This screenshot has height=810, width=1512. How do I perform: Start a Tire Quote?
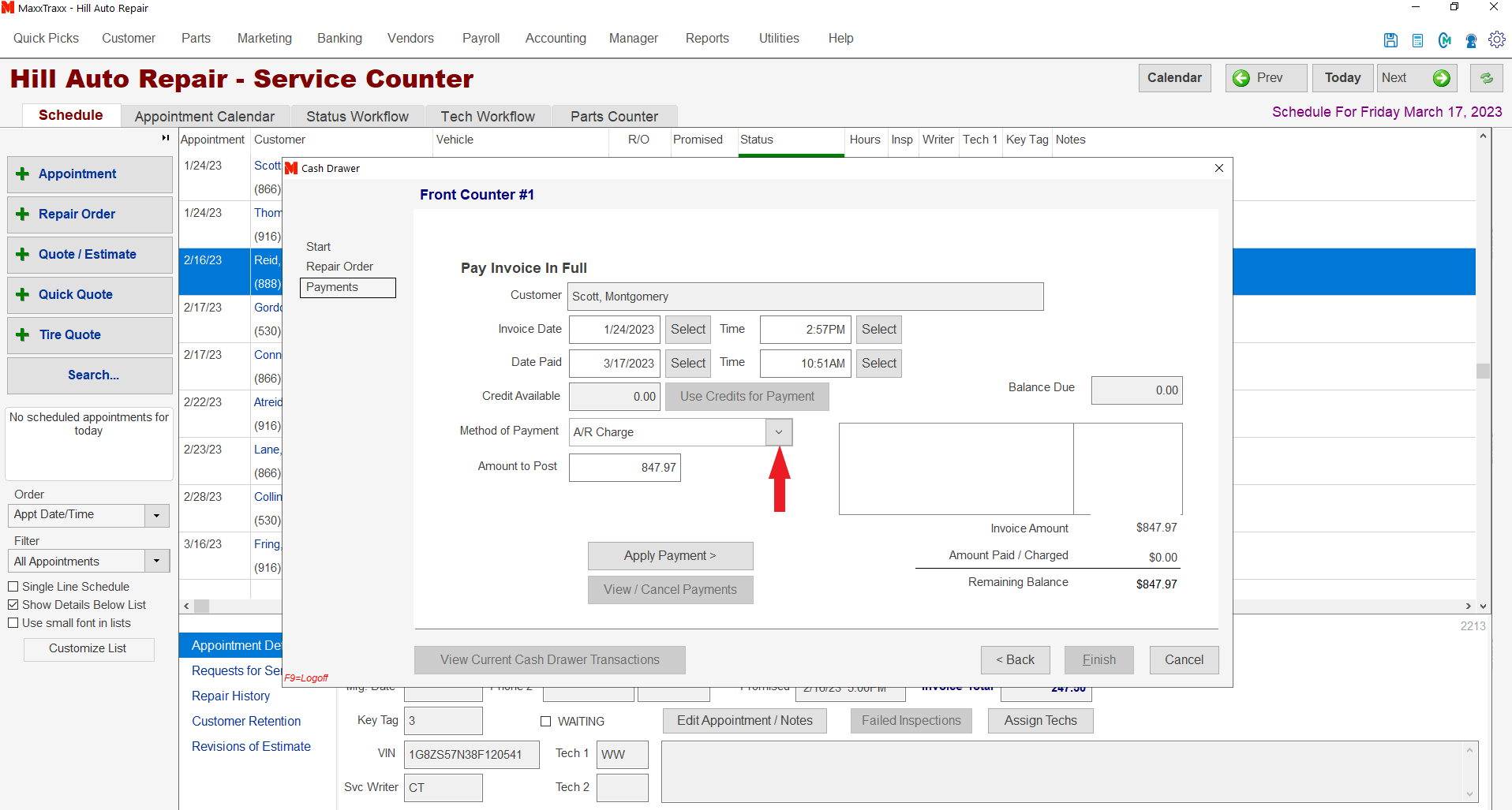90,335
